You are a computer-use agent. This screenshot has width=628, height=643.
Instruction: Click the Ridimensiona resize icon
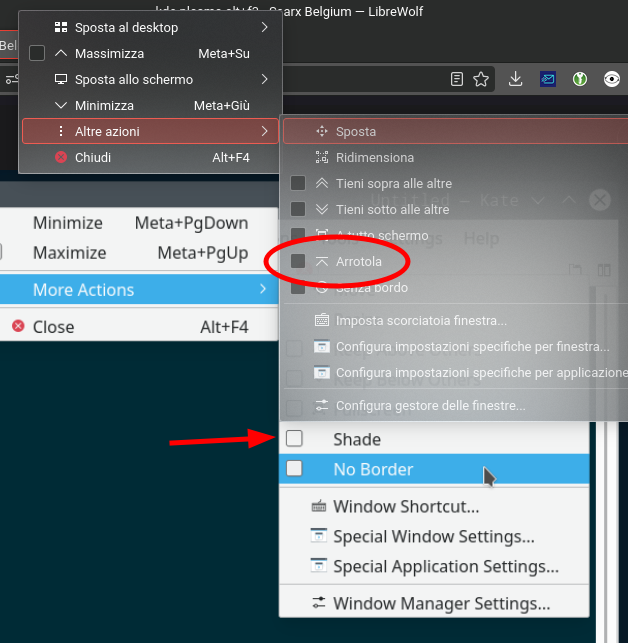coord(322,157)
